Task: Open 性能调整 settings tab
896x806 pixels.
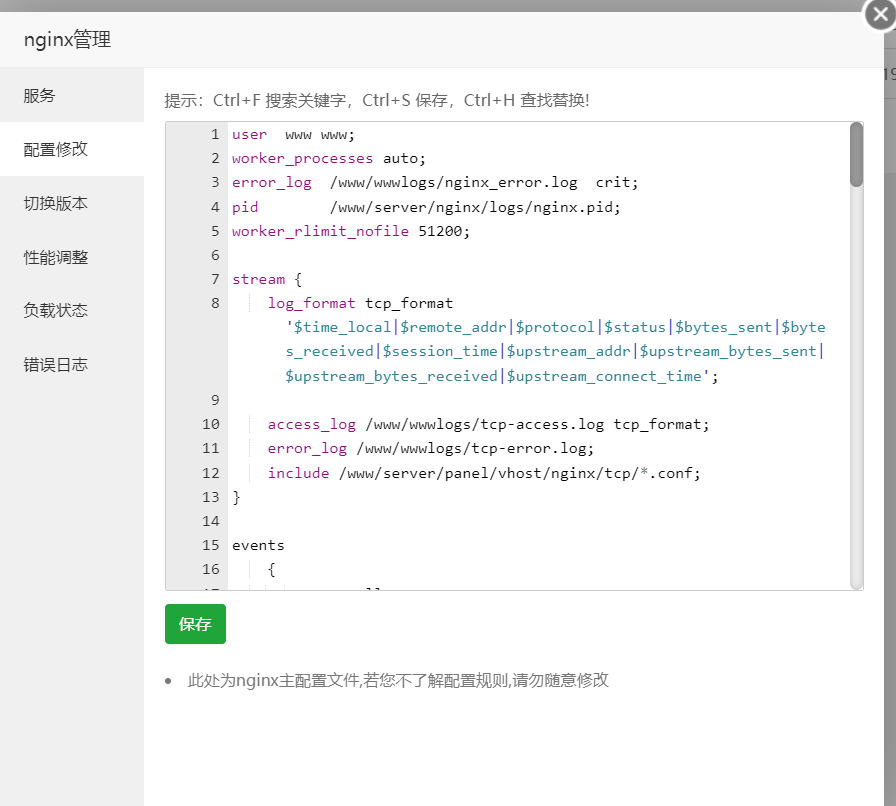Action: point(72,257)
